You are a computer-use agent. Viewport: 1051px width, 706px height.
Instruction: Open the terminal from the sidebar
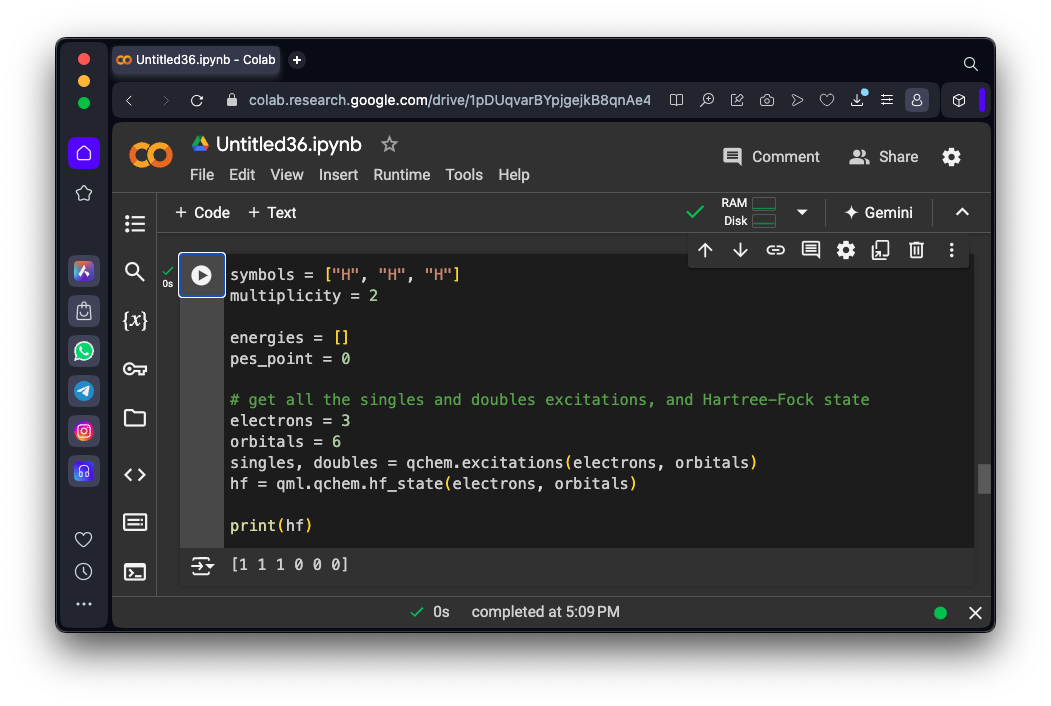click(x=135, y=572)
